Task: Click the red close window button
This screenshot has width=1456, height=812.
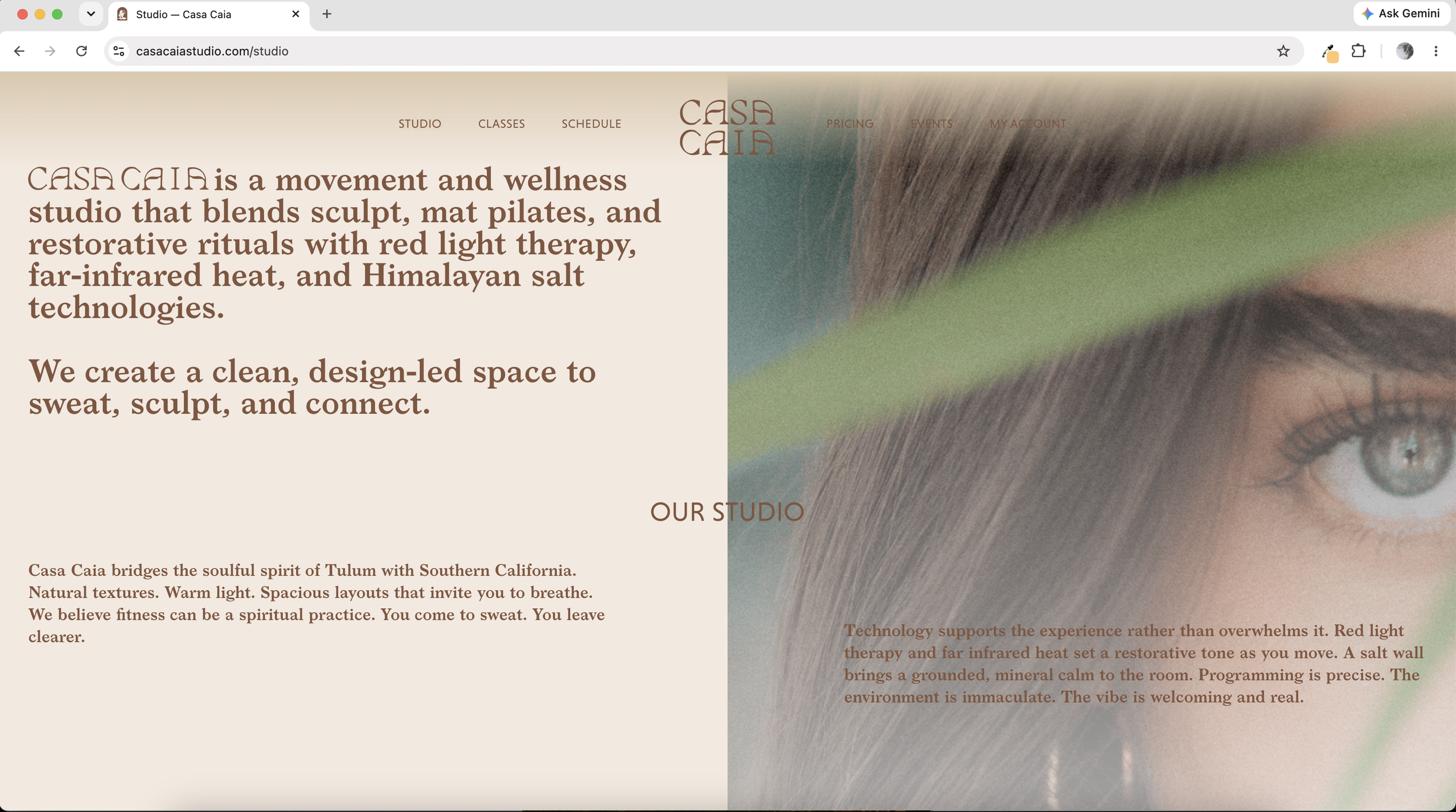Action: [22, 14]
